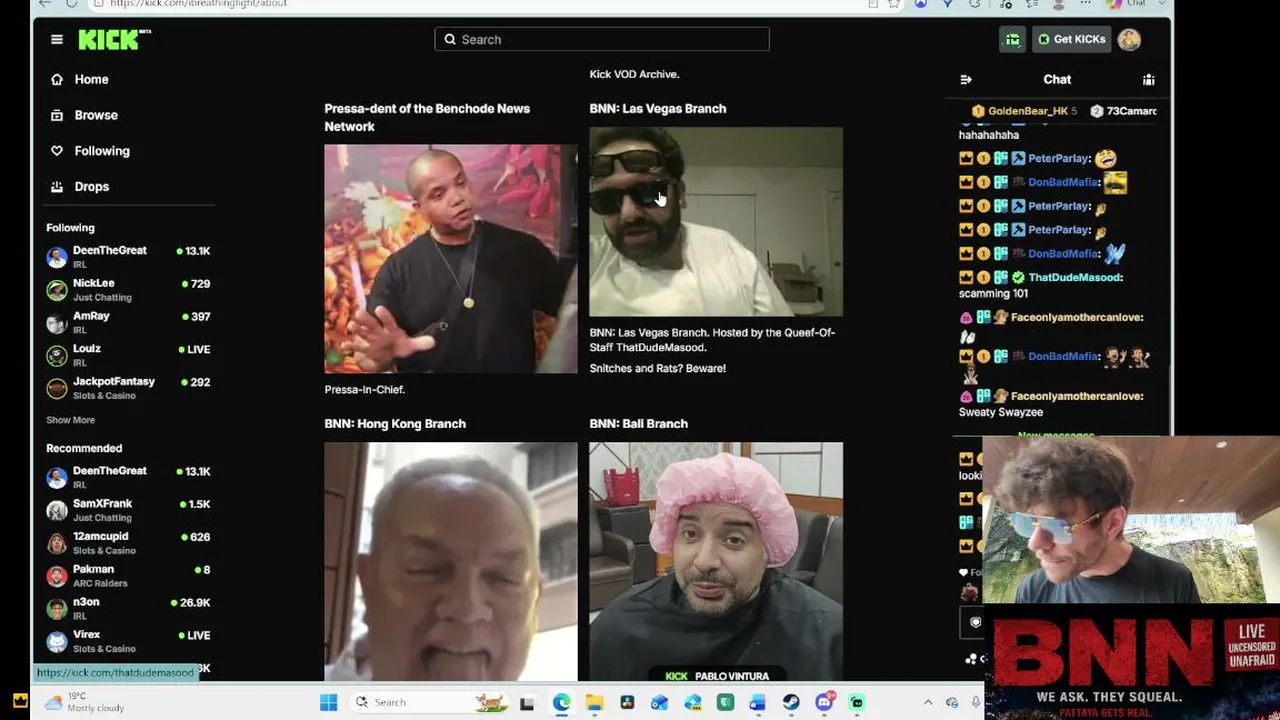This screenshot has height=720, width=1280.
Task: Open Task View on the taskbar
Action: 528,702
